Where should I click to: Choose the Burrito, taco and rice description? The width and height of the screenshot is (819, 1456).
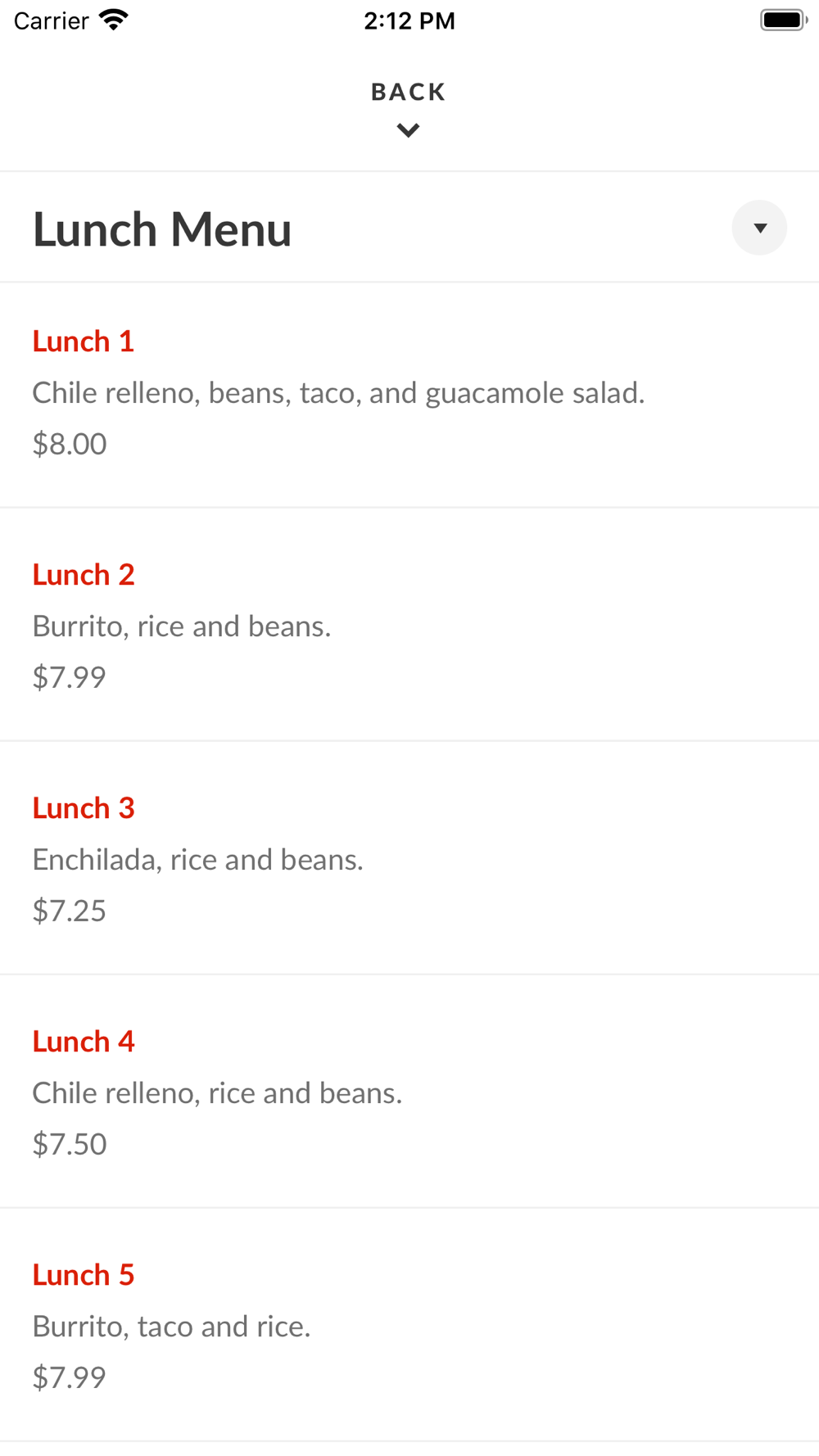coord(171,1327)
